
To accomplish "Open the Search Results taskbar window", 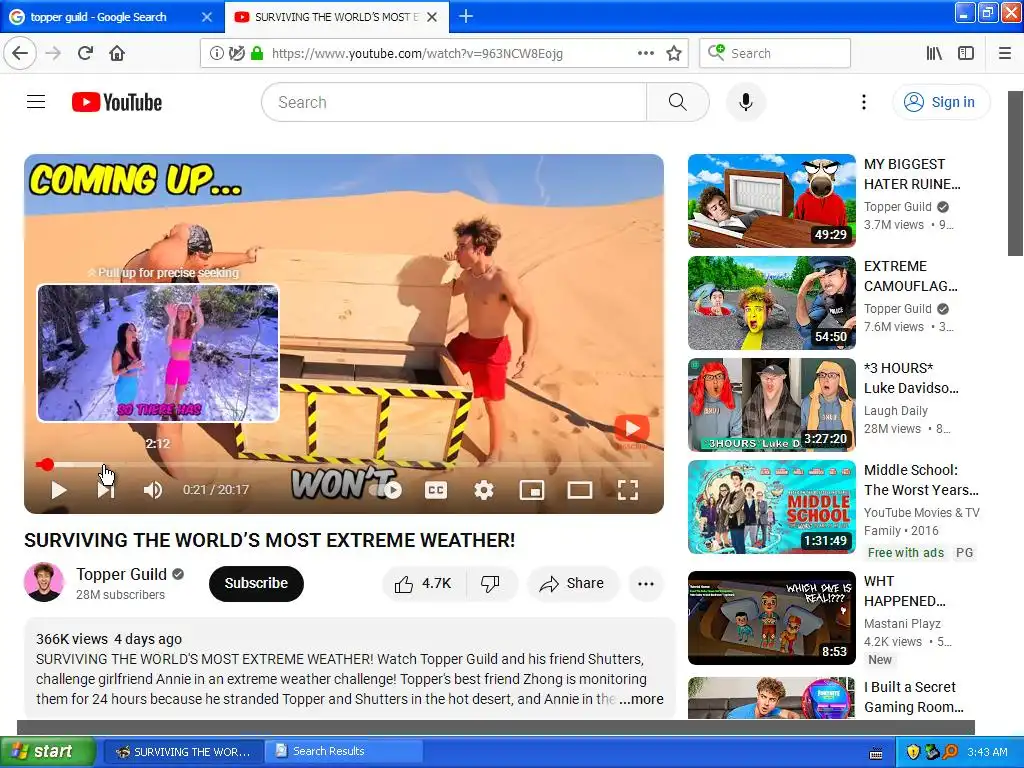I will point(344,752).
